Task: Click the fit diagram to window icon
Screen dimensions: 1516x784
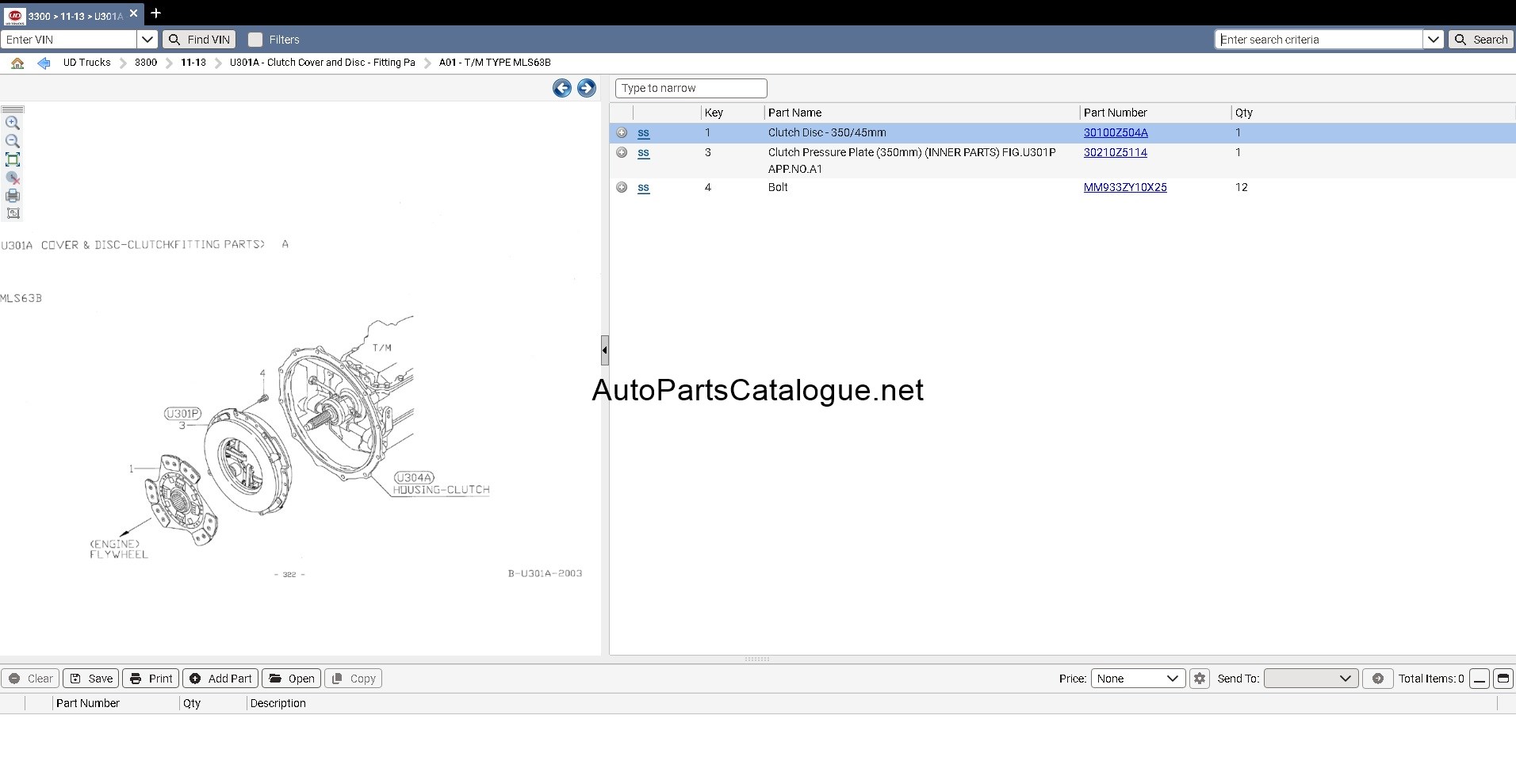Action: tap(13, 159)
